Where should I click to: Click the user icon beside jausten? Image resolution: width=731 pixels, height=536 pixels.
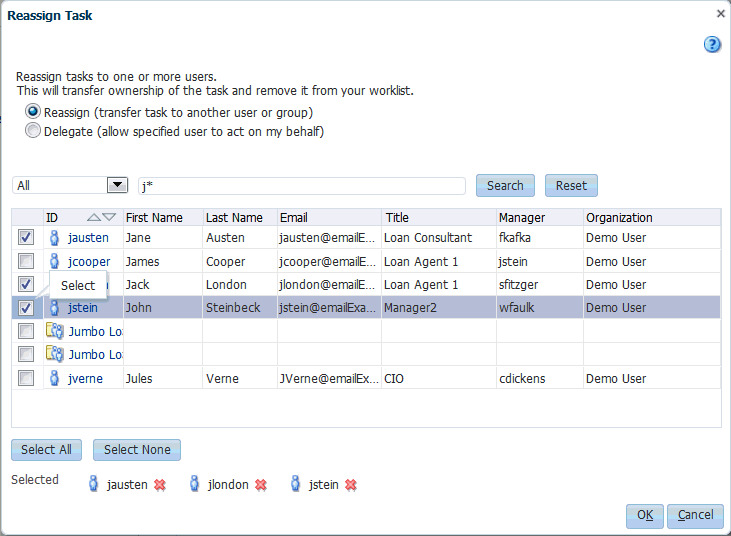(x=55, y=238)
